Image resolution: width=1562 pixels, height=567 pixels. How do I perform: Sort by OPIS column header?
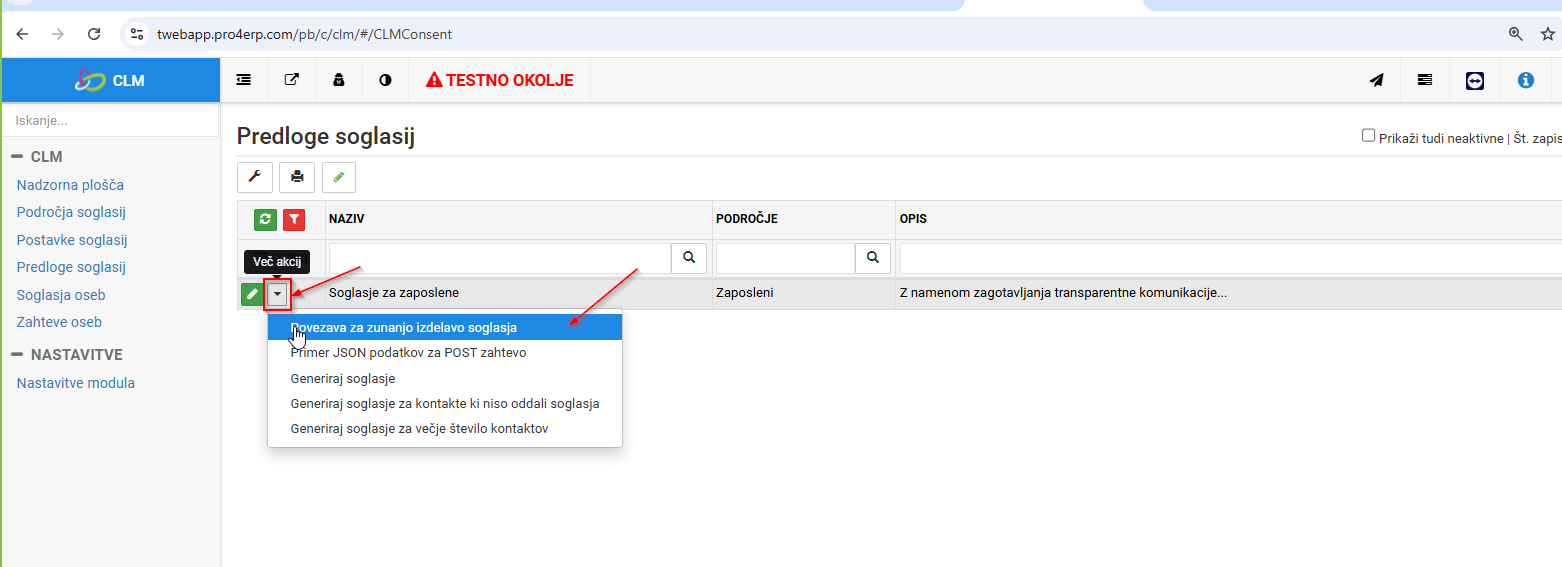[913, 219]
